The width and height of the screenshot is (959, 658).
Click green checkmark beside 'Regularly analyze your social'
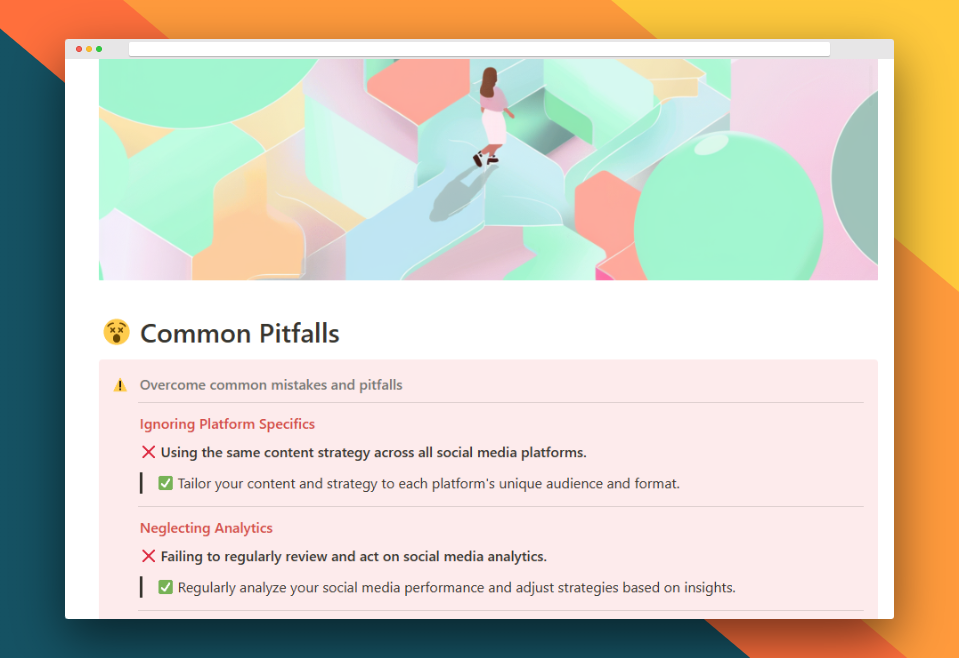pyautogui.click(x=166, y=588)
